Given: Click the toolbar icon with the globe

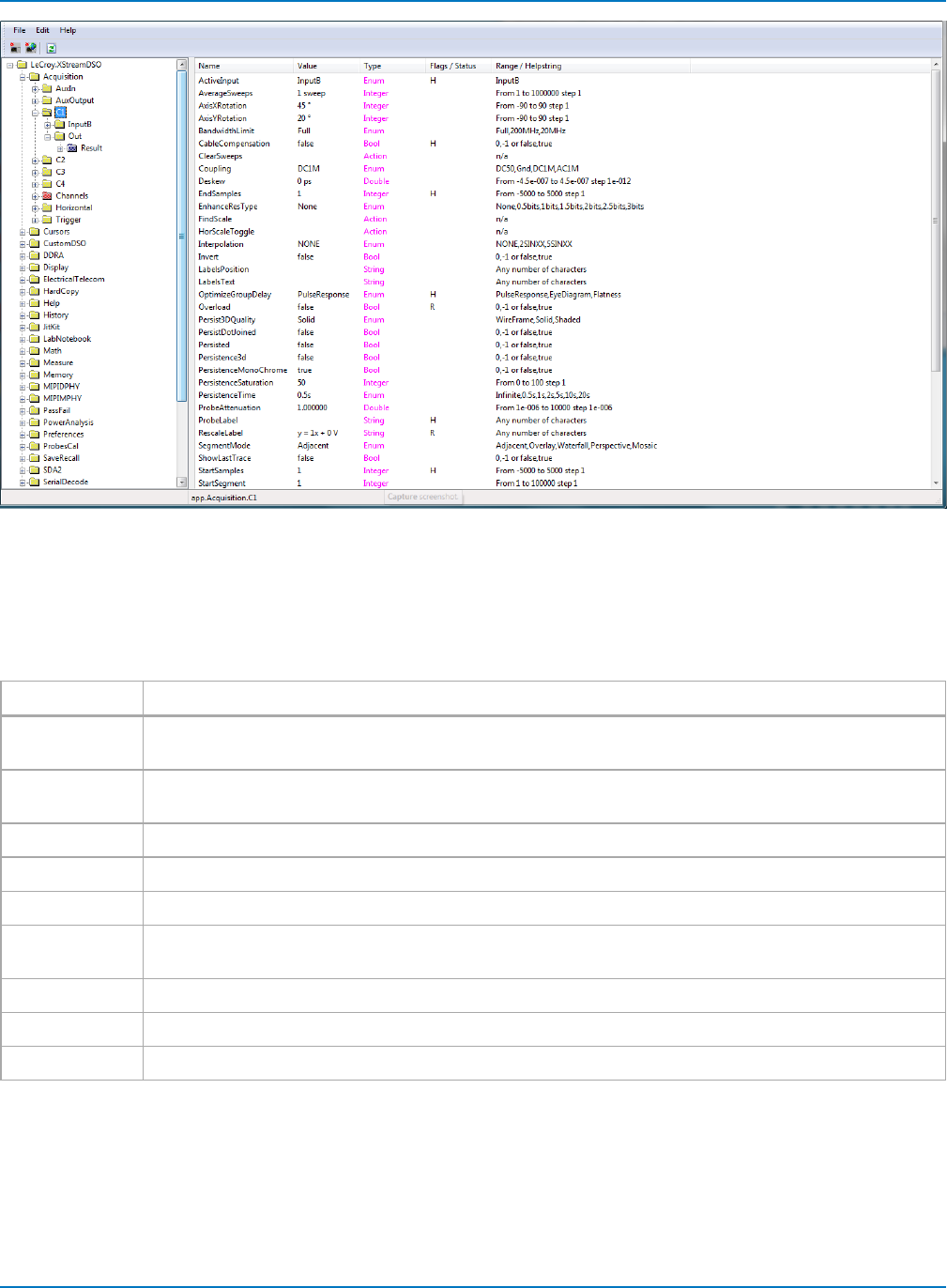Looking at the screenshot, I should coord(32,47).
